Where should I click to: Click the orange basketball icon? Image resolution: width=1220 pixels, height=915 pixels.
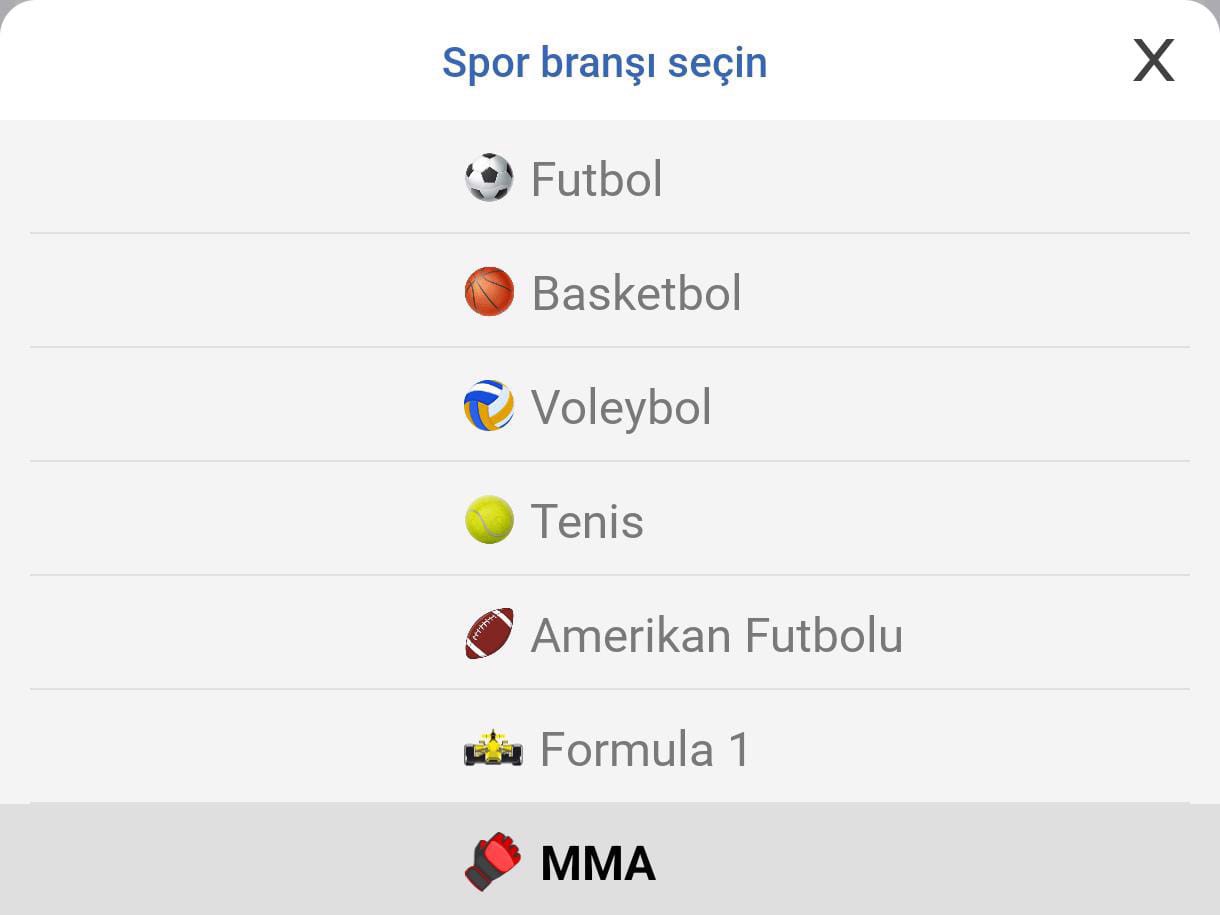click(489, 292)
